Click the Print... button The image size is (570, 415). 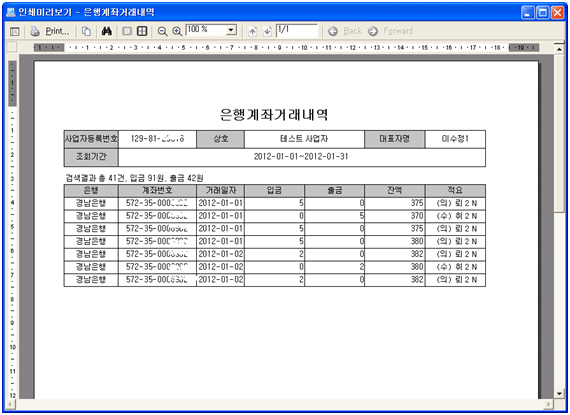point(57,31)
